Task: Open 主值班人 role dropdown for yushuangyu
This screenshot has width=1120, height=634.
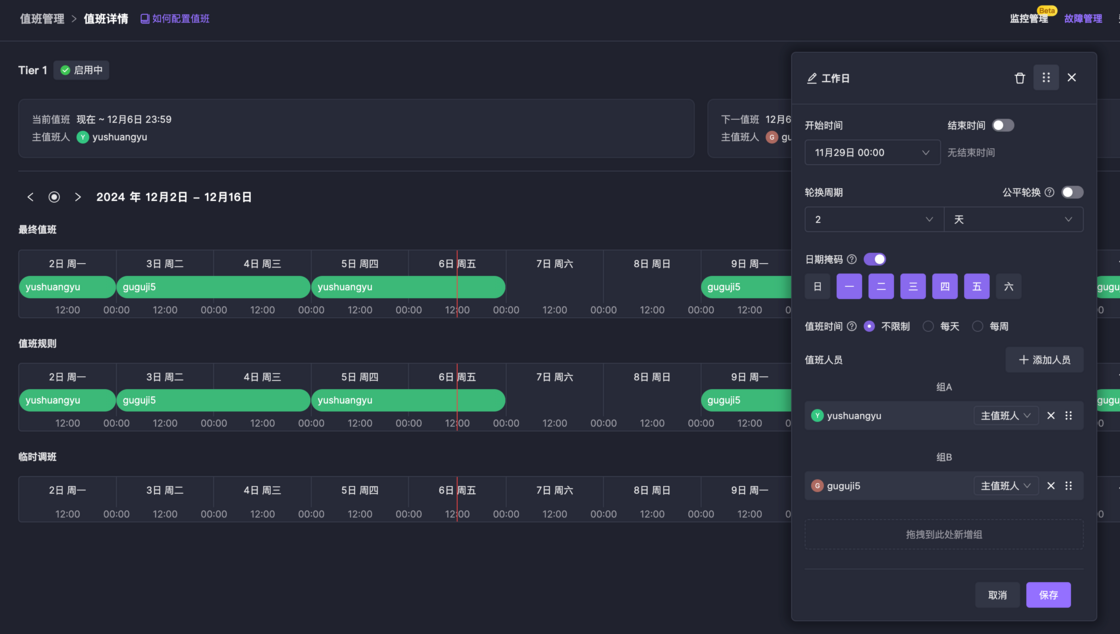Action: click(1005, 416)
